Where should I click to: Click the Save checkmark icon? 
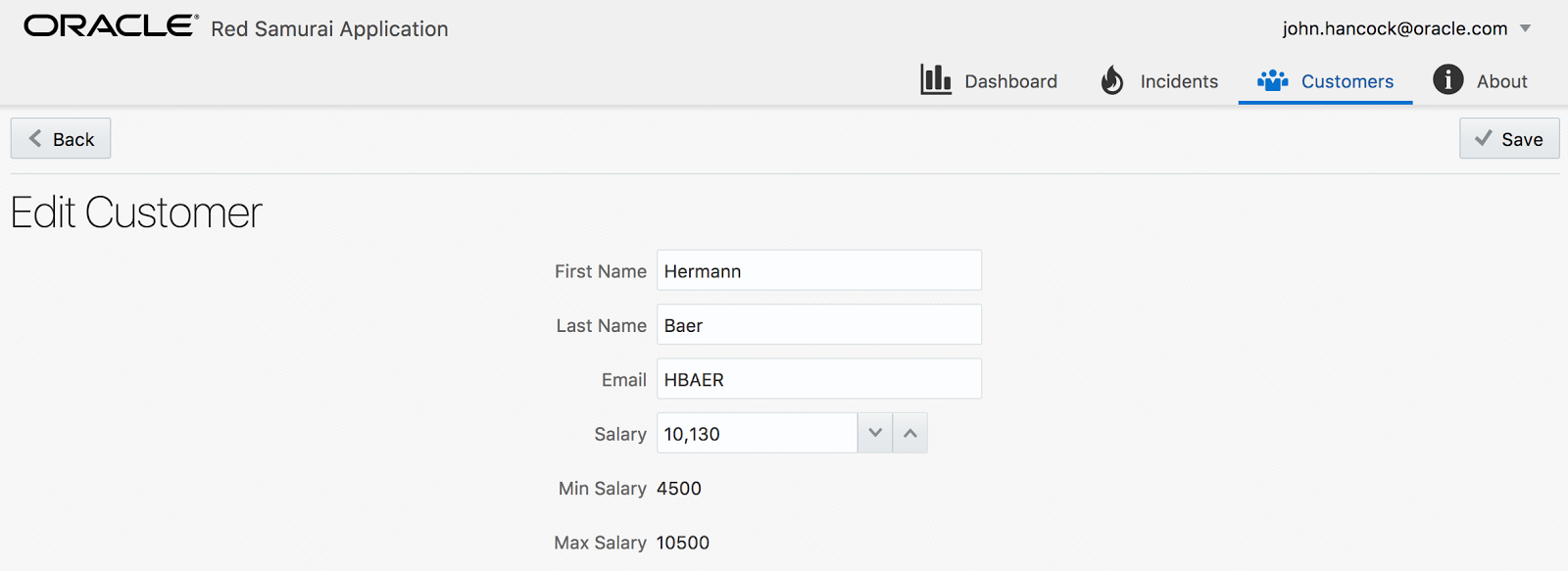click(x=1483, y=138)
